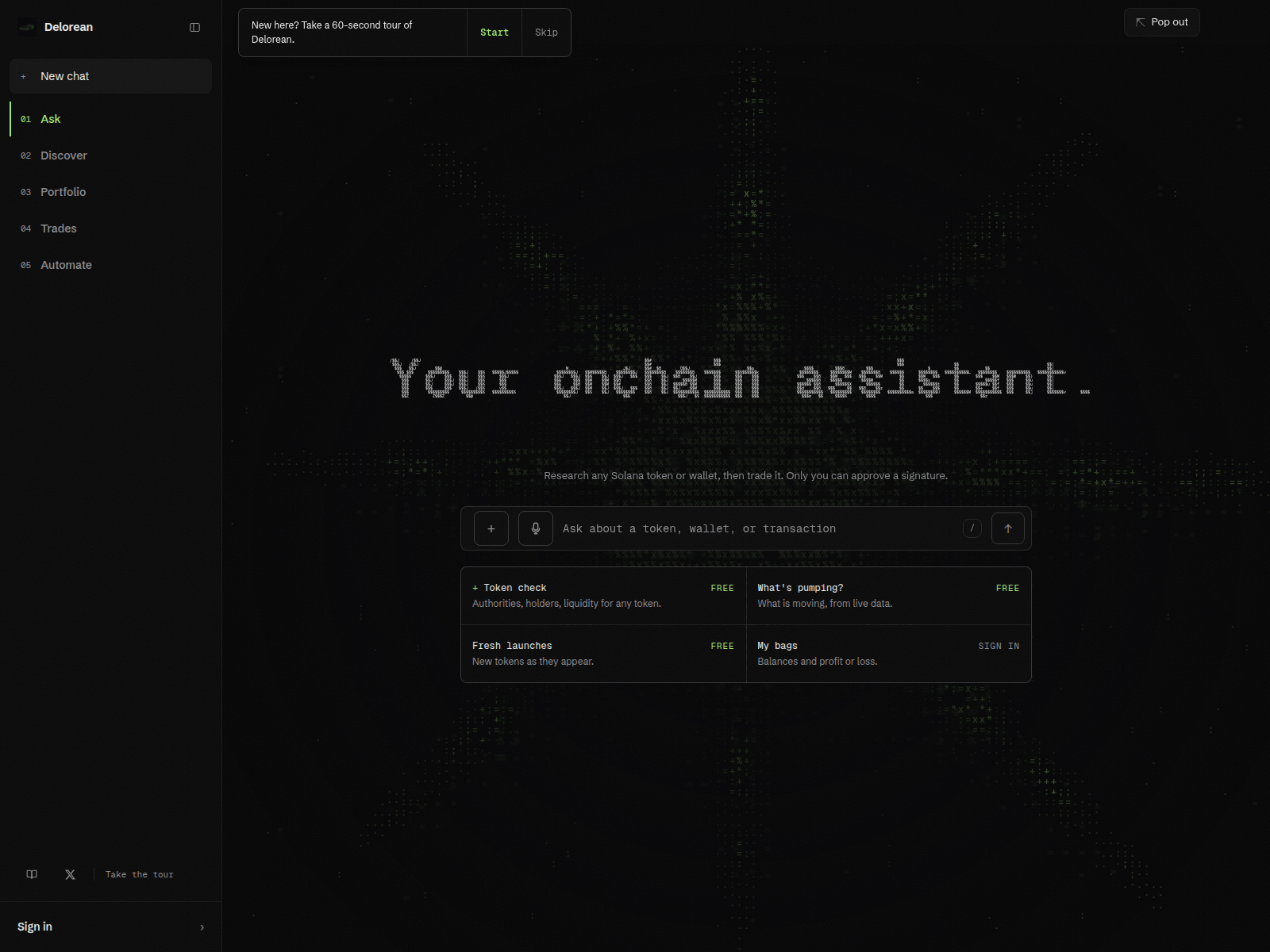This screenshot has width=1270, height=952.
Task: Click the FREE tag on Token check
Action: click(722, 588)
